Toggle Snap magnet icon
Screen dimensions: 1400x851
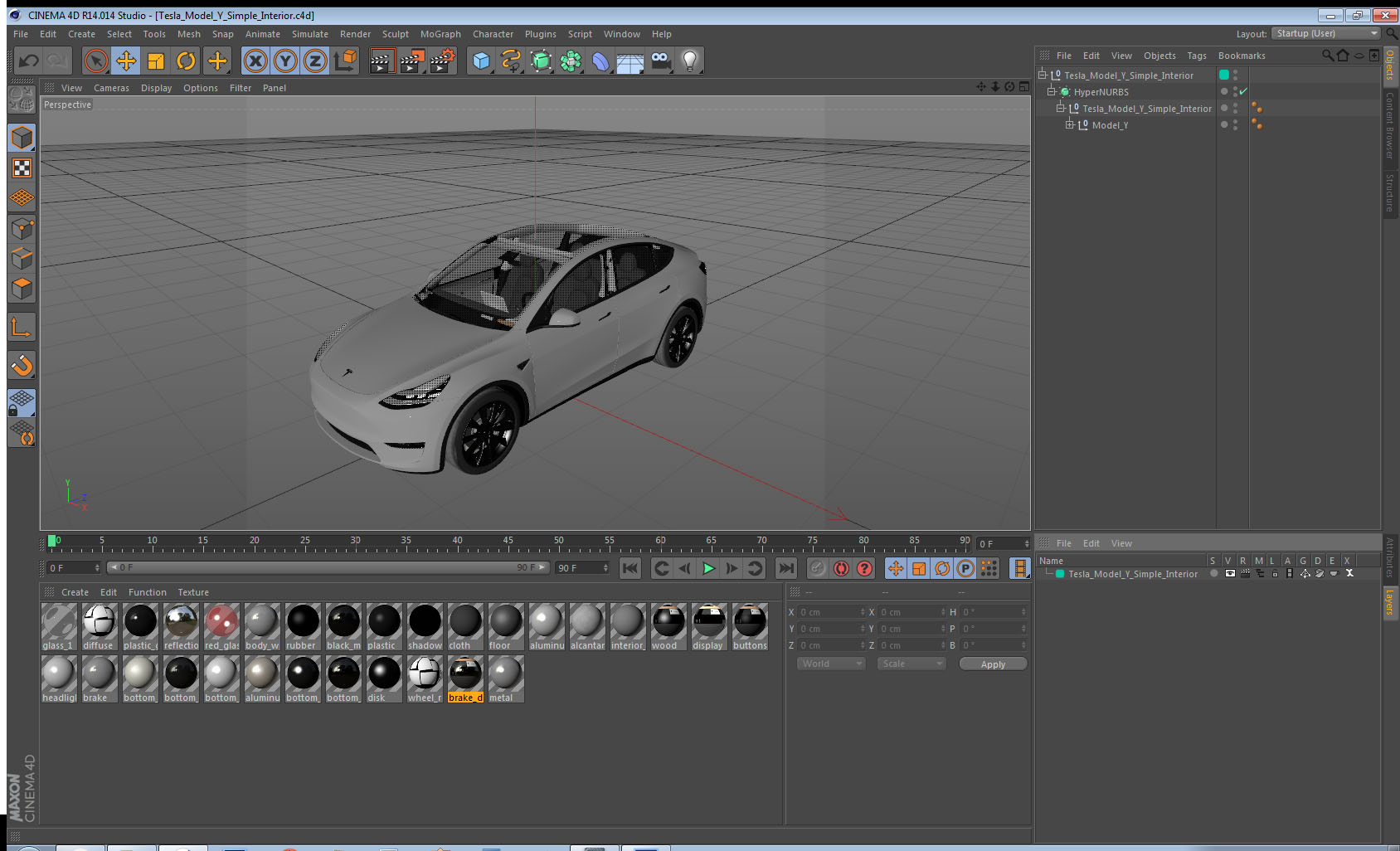pyautogui.click(x=22, y=364)
